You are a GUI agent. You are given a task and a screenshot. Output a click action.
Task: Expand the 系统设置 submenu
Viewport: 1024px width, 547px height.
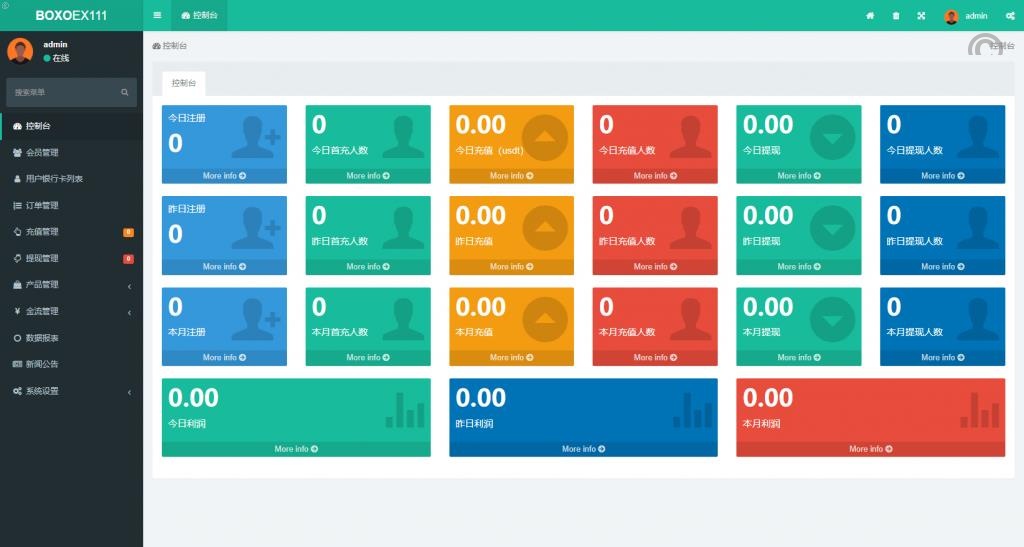click(70, 391)
